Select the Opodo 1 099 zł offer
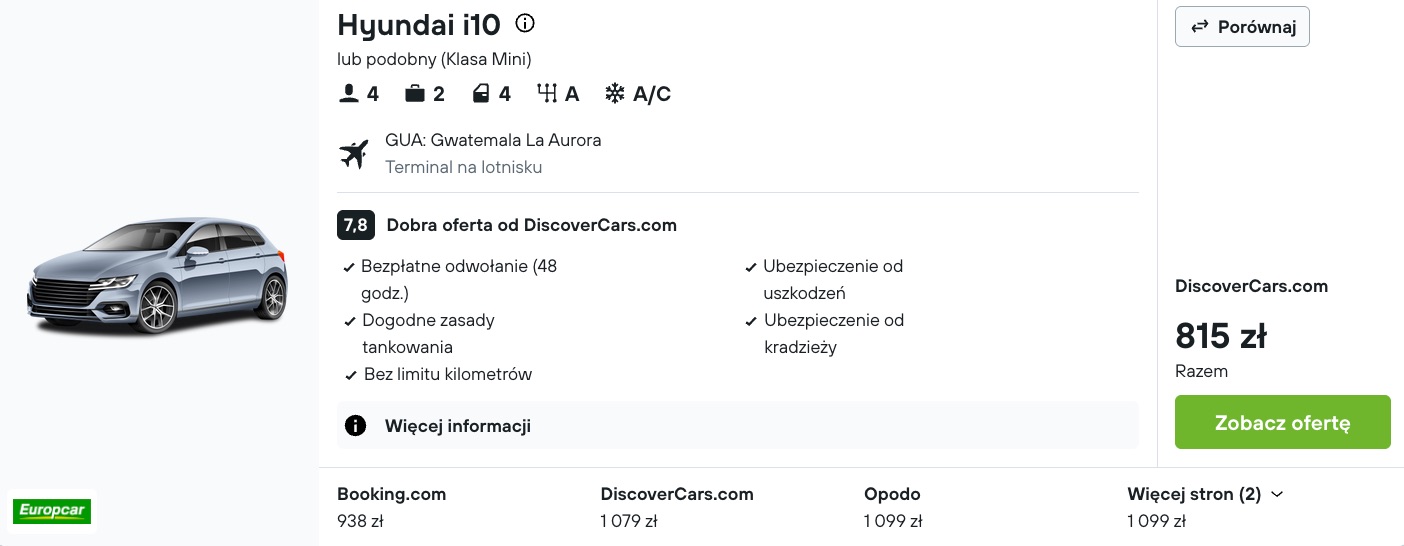 point(893,507)
